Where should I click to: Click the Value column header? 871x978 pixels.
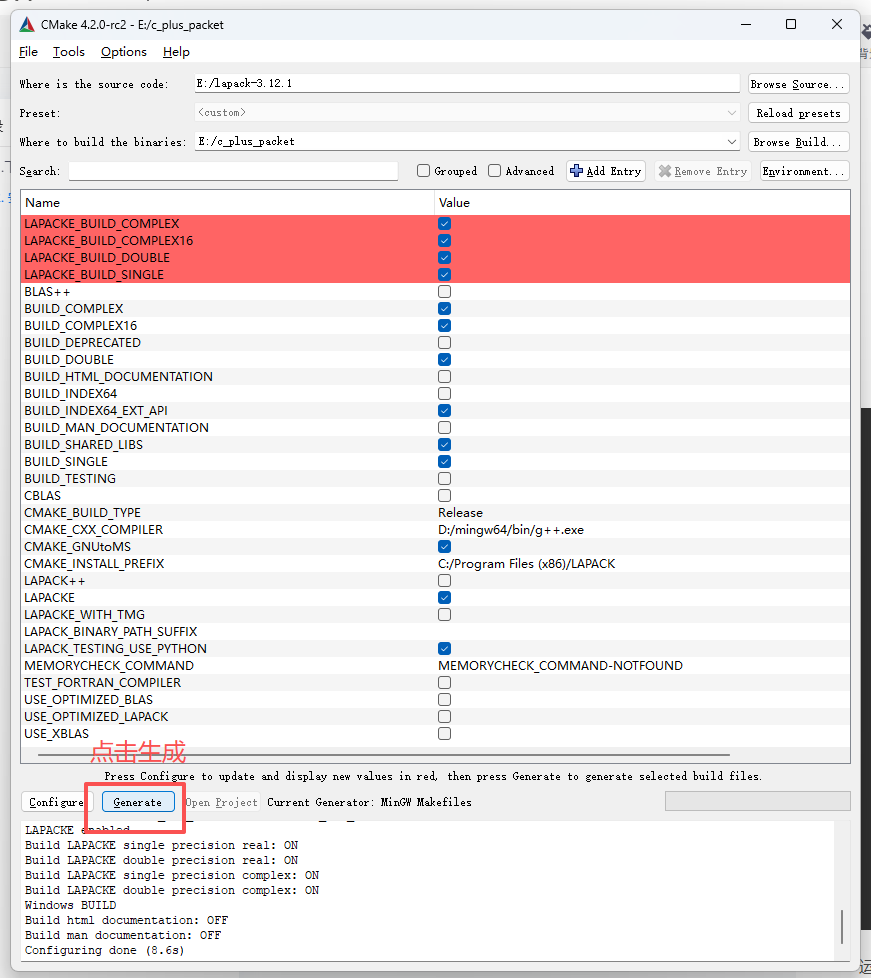pyautogui.click(x=642, y=203)
